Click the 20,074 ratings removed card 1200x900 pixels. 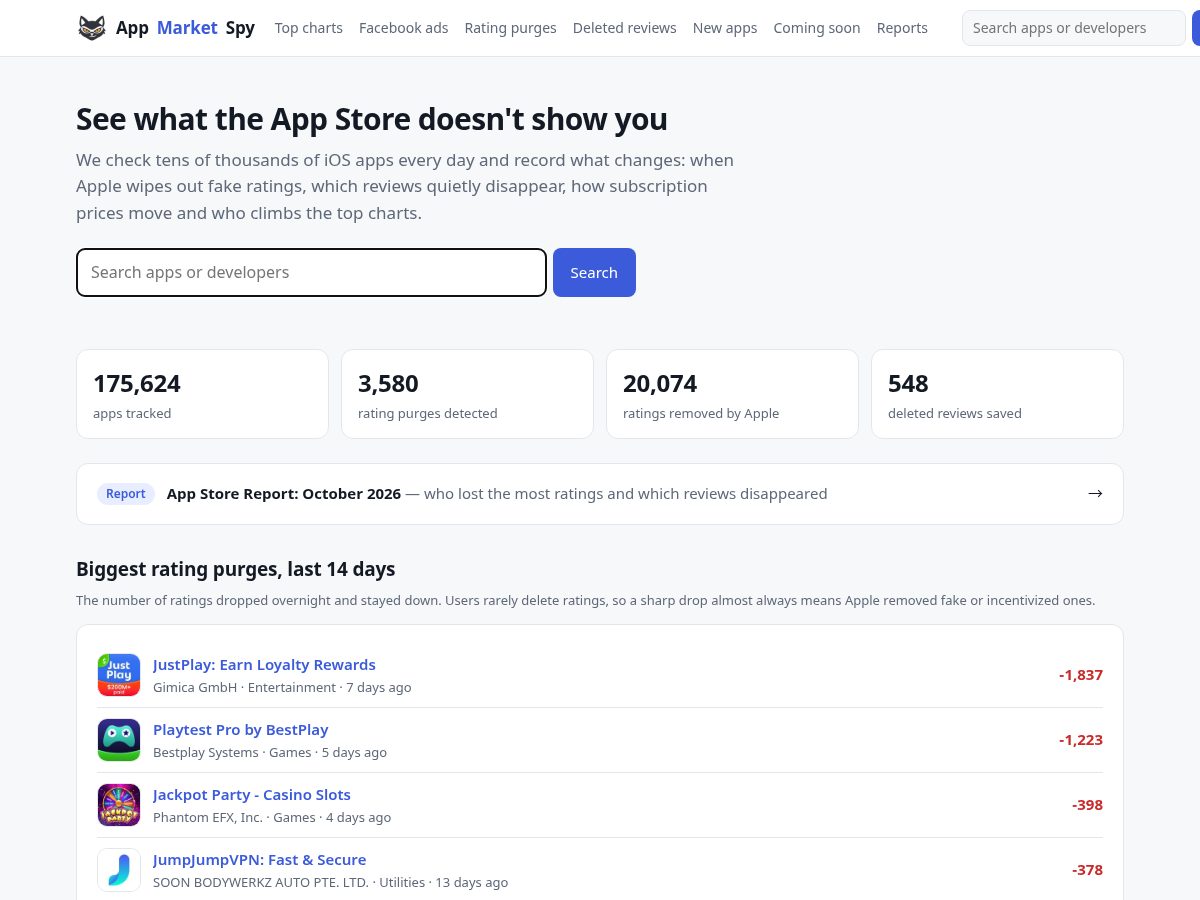coord(732,394)
